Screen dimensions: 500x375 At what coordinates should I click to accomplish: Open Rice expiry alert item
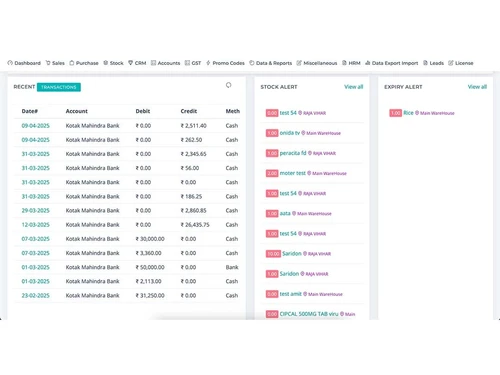[x=408, y=113]
